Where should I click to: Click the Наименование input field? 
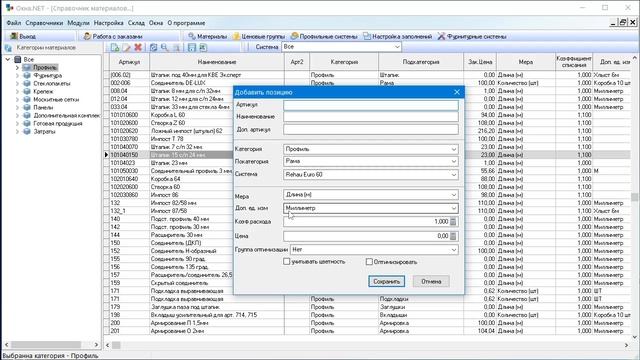click(371, 117)
